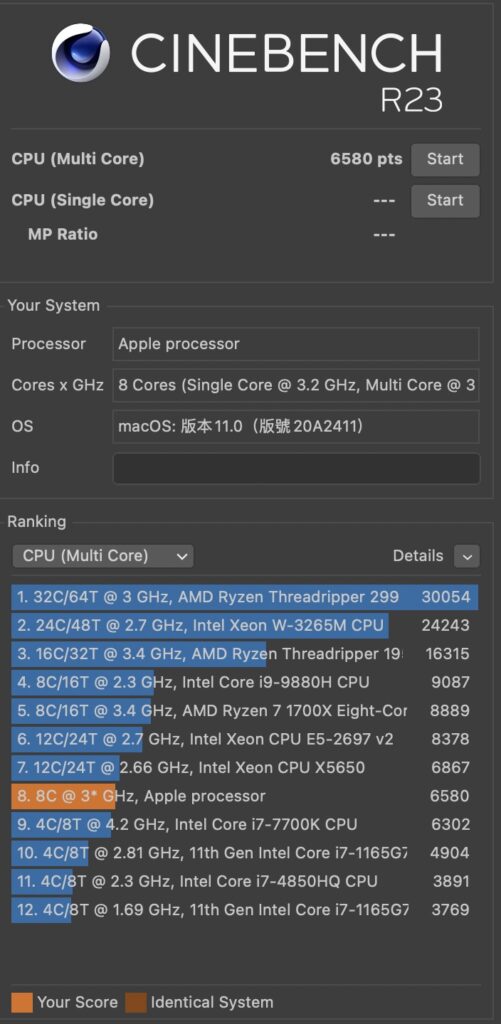This screenshot has width=501, height=1024.
Task: Open the CPU (Multi Core) ranking dropdown
Action: pyautogui.click(x=103, y=556)
